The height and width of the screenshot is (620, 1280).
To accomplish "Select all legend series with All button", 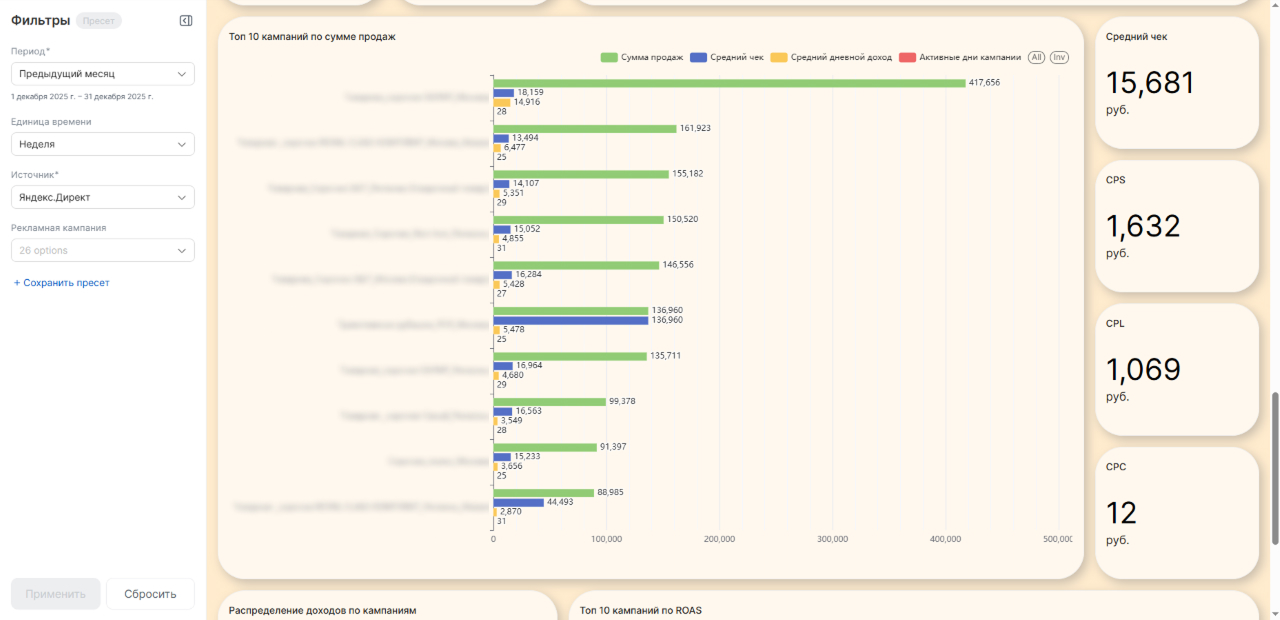I will coord(1036,57).
